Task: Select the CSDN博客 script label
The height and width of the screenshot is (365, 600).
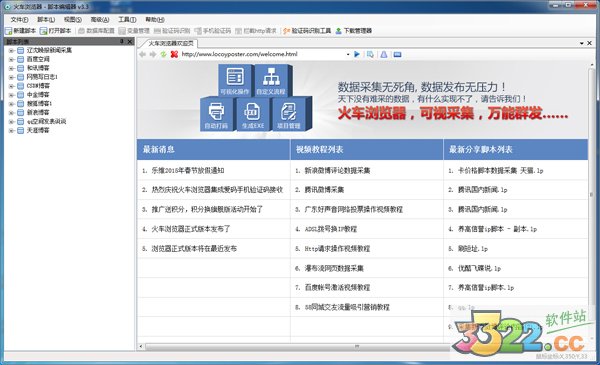Action: (x=38, y=86)
